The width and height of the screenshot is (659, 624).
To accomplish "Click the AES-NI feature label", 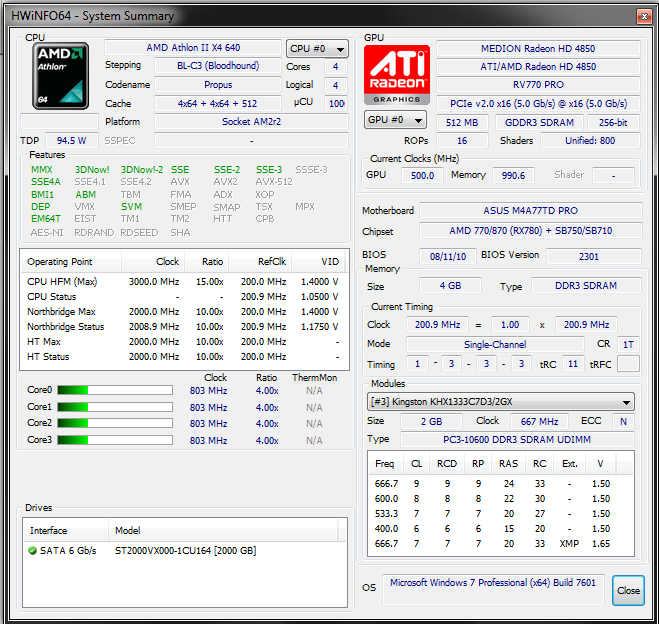I will click(x=47, y=233).
